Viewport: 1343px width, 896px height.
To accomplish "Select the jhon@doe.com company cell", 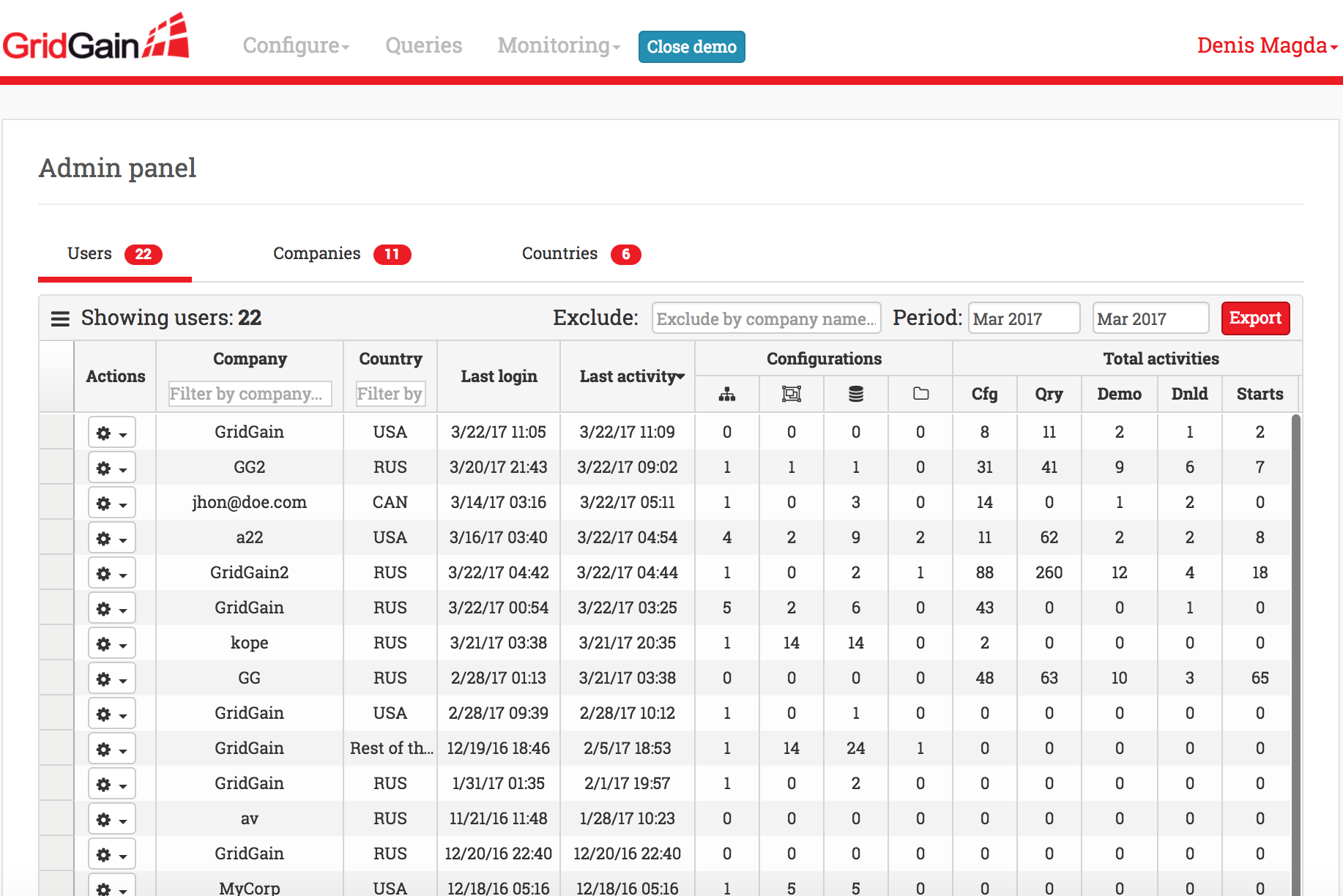I will (250, 502).
